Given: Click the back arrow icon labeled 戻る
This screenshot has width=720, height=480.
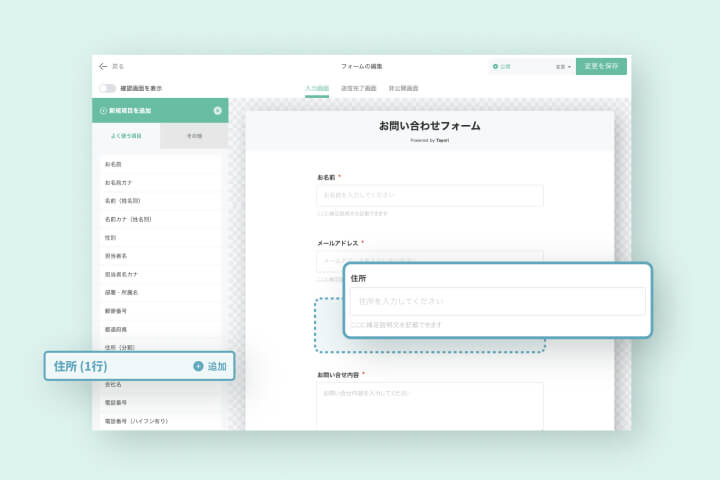Looking at the screenshot, I should (103, 66).
